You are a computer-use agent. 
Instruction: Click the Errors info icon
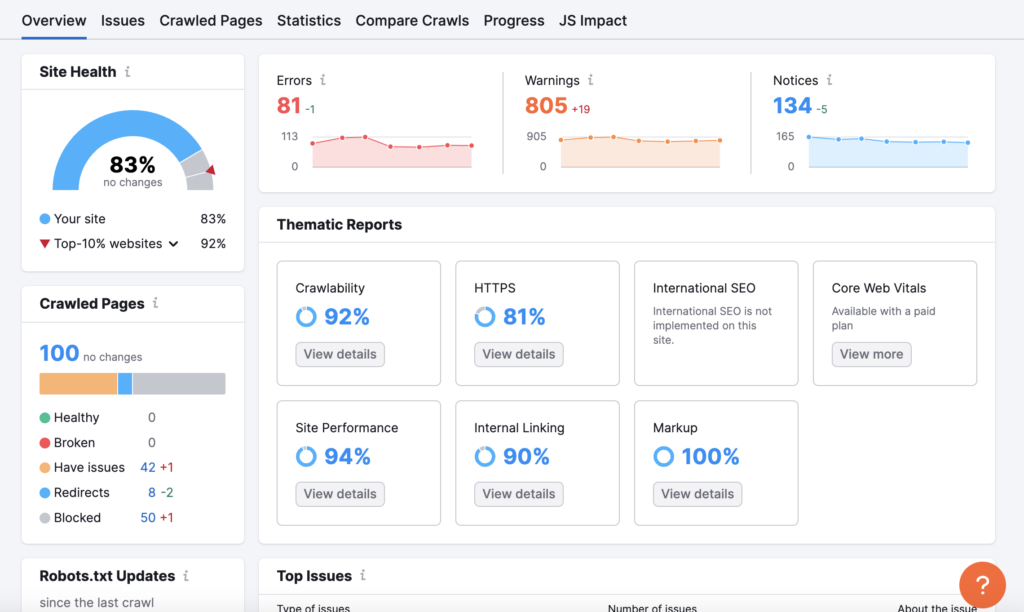coord(323,80)
